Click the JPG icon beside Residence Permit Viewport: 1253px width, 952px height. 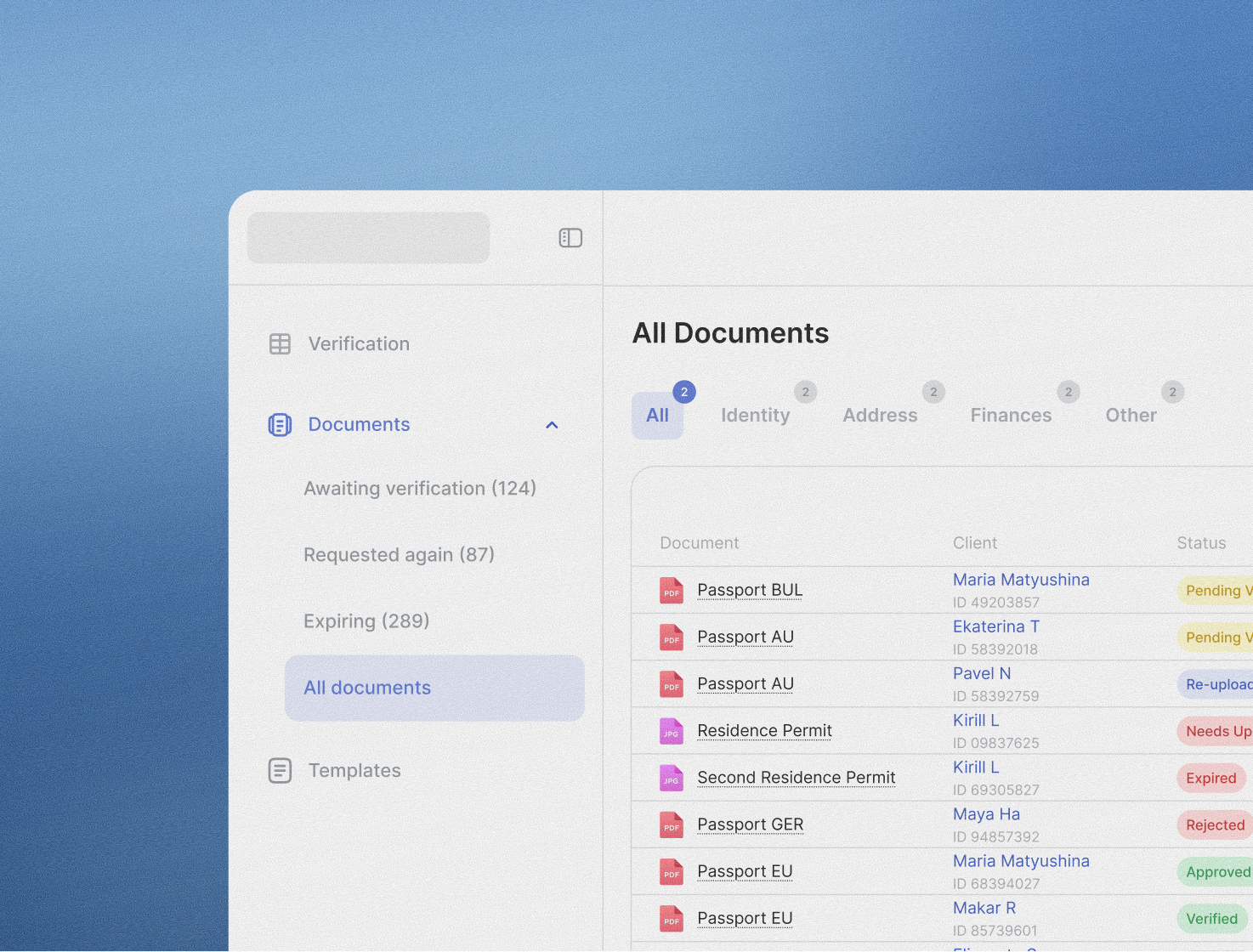(x=672, y=730)
